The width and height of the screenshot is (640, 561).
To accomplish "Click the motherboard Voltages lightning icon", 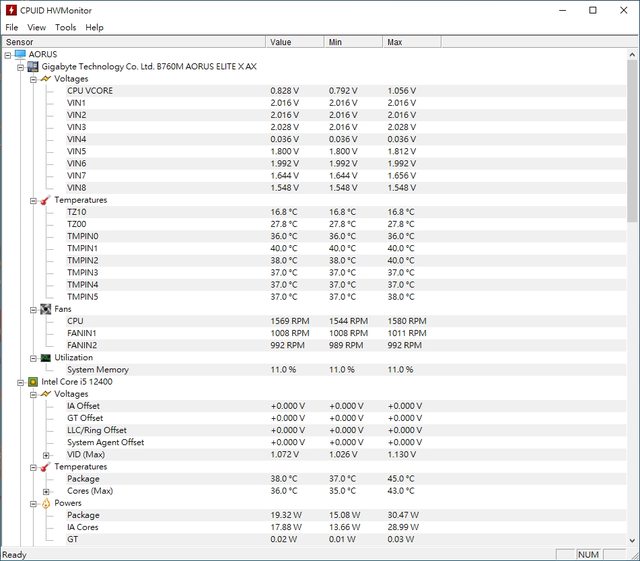I will point(45,78).
